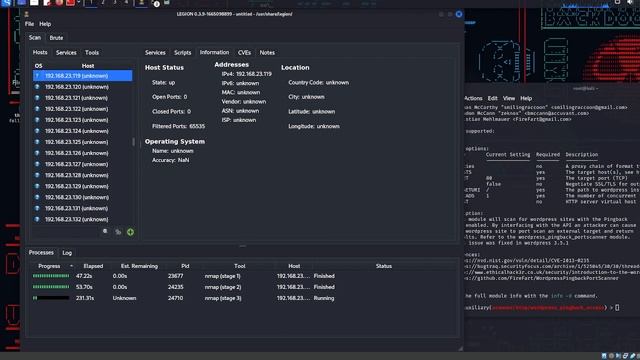640x360 pixels.
Task: Click progress bar of nmap stage 1
Action: click(x=51, y=276)
